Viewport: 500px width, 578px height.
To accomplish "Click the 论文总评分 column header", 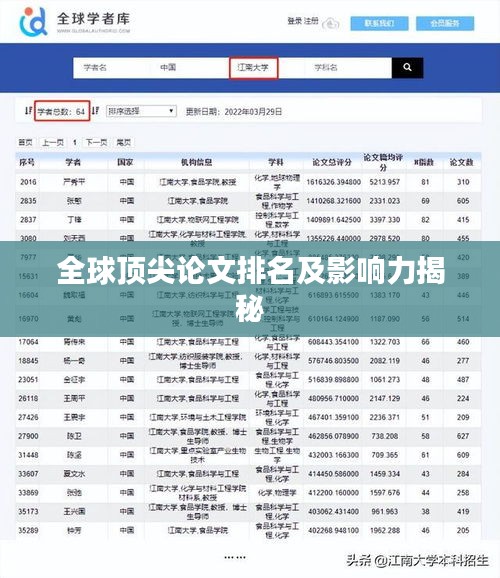I will (332, 162).
